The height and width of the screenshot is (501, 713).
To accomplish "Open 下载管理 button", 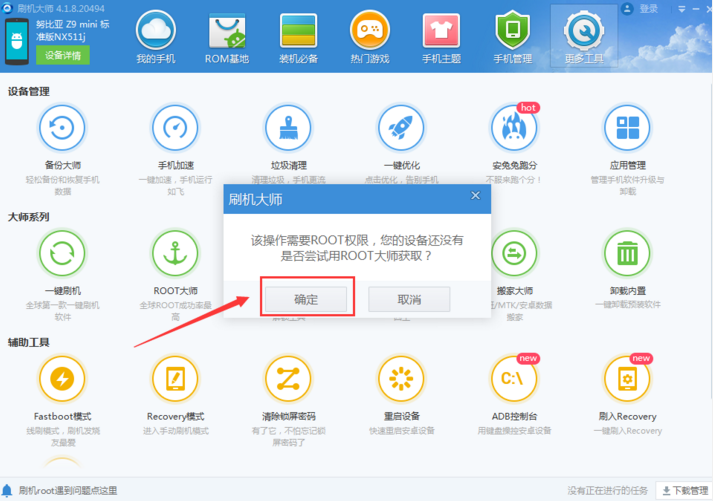I will pyautogui.click(x=684, y=491).
